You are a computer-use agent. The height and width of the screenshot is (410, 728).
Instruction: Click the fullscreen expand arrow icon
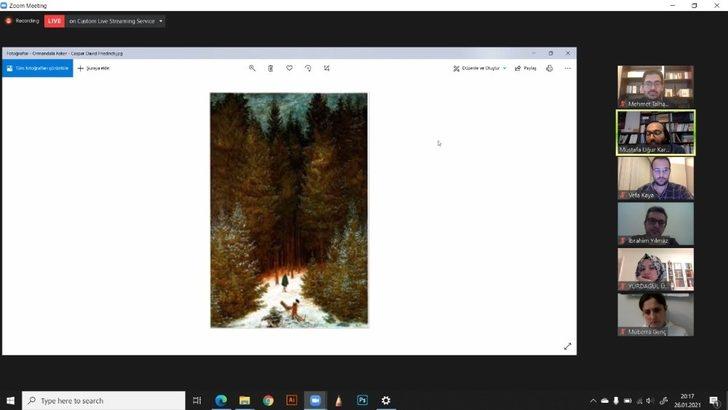coord(567,346)
